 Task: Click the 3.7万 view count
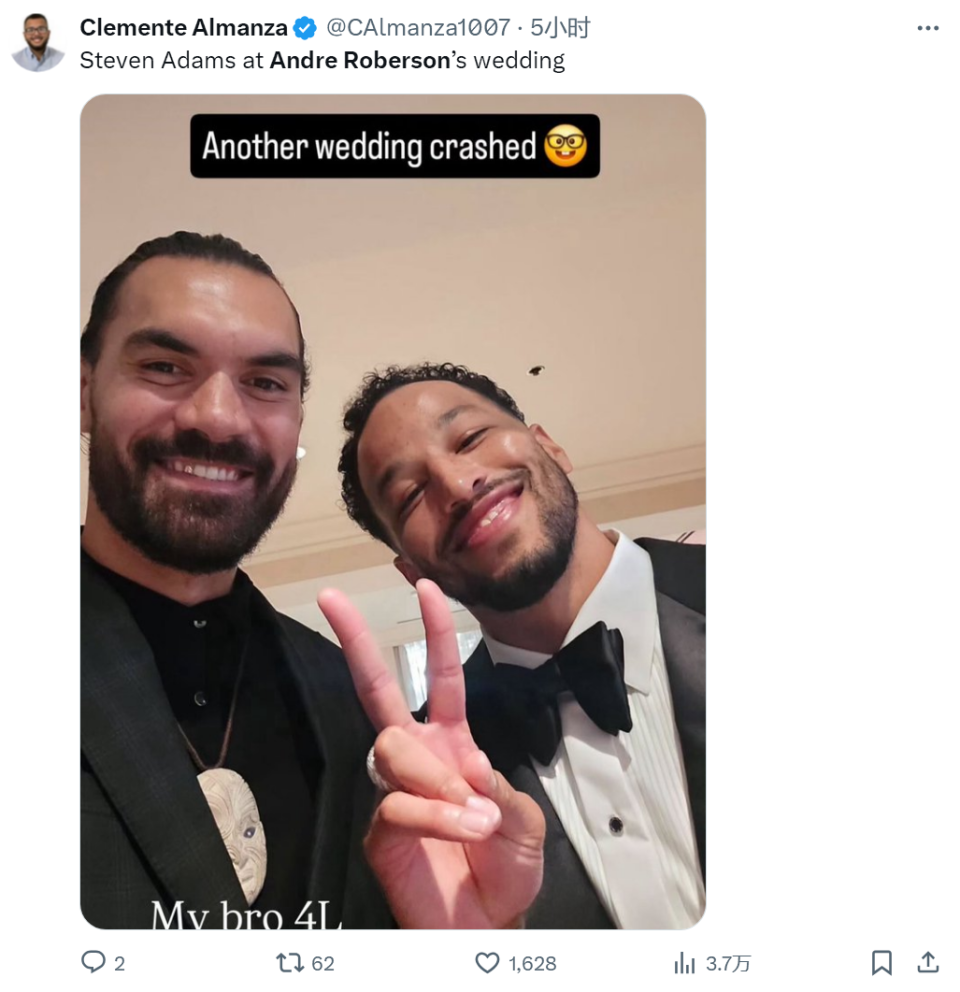(x=728, y=963)
